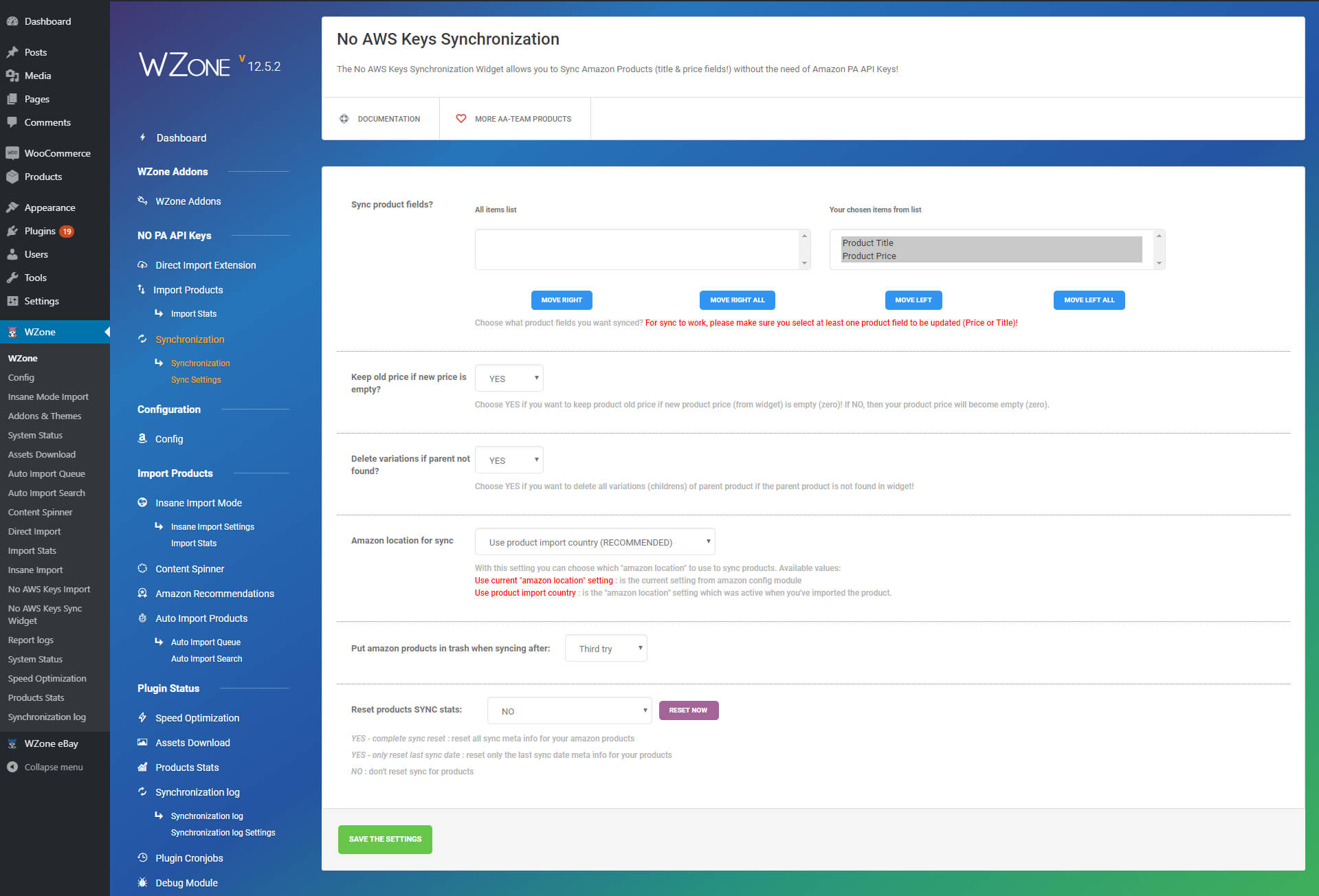Click the Amazon Recommendations icon
This screenshot has width=1319, height=896.
pos(142,593)
